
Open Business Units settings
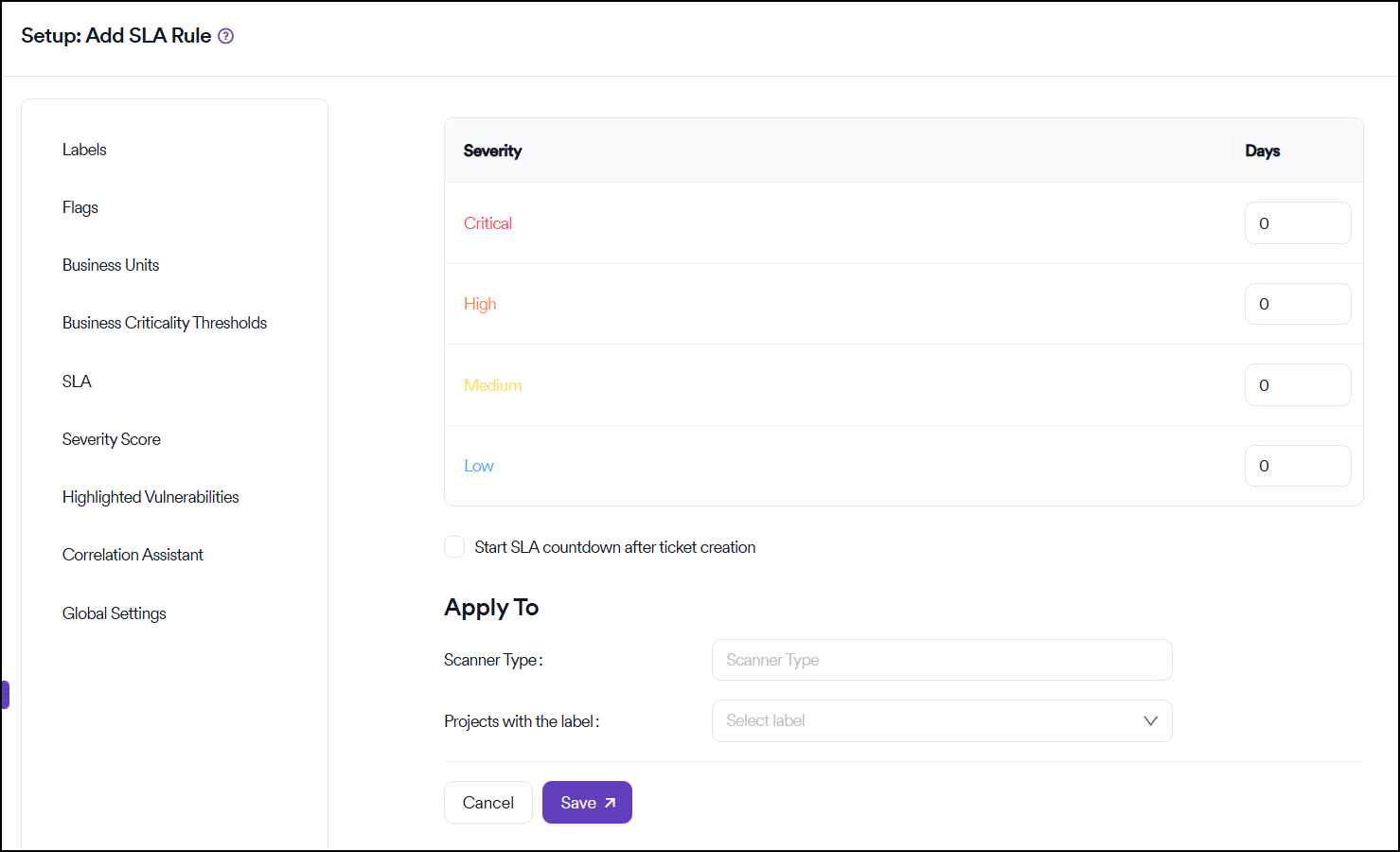(x=111, y=265)
